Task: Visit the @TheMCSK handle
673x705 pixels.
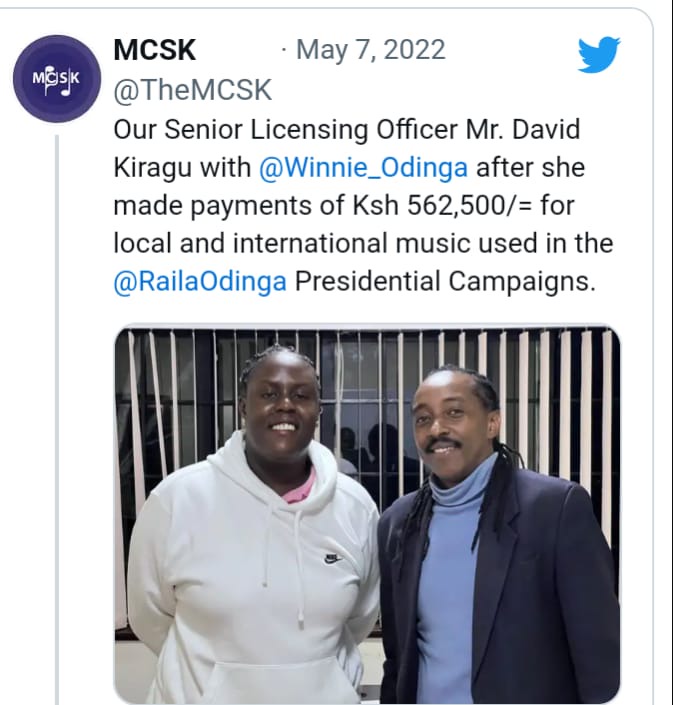Action: tap(193, 89)
